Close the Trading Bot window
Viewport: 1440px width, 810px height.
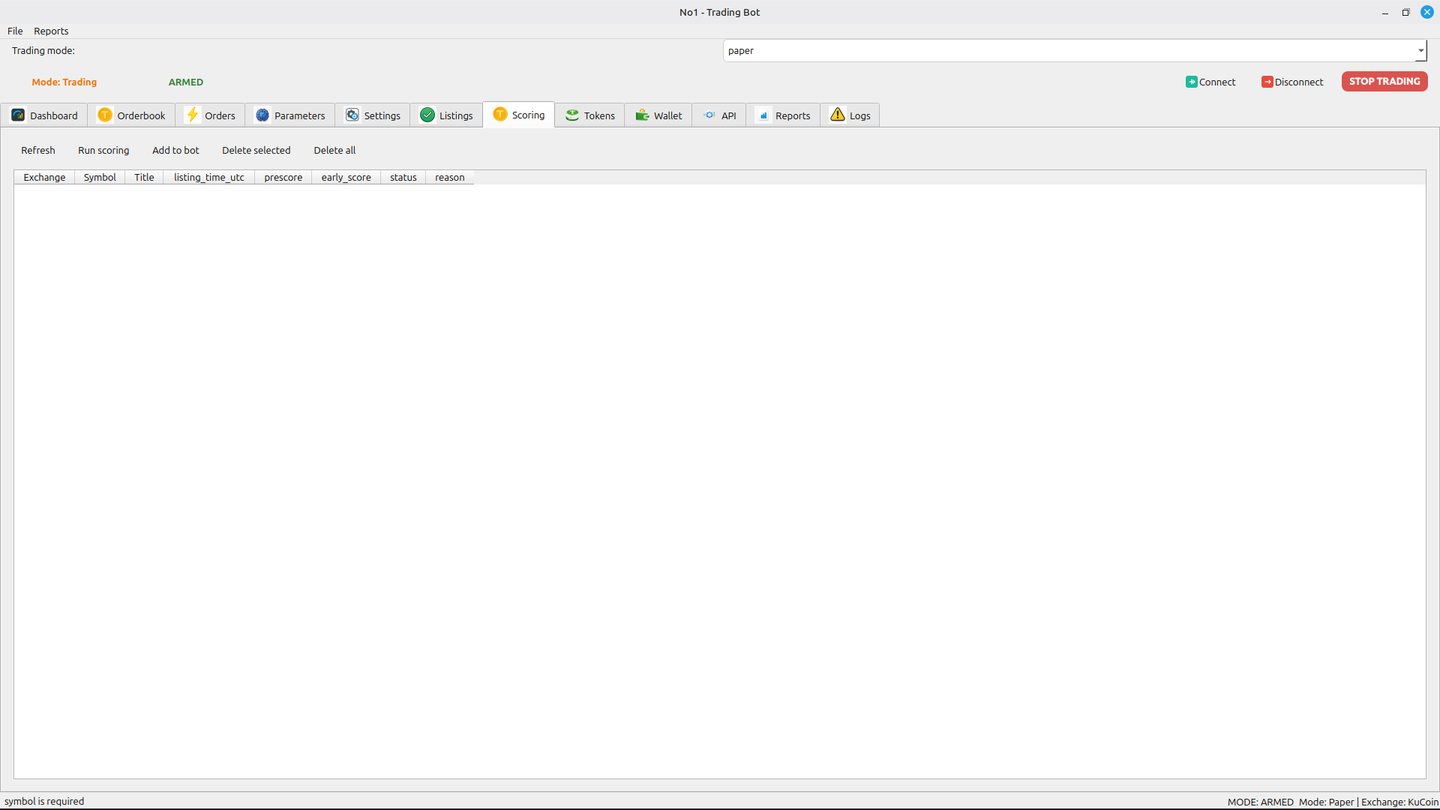(1427, 12)
